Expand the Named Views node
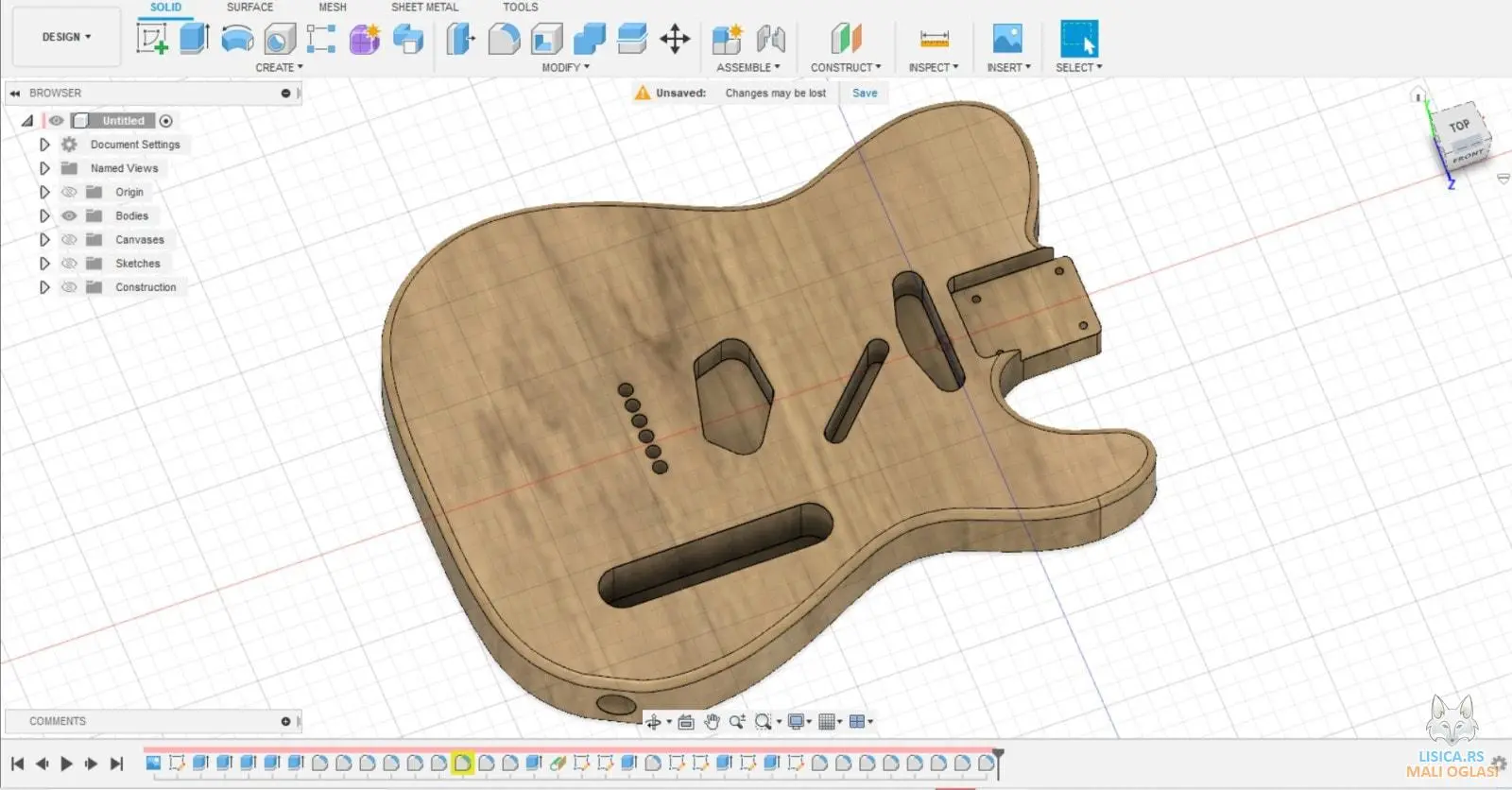The image size is (1512, 790). click(44, 168)
